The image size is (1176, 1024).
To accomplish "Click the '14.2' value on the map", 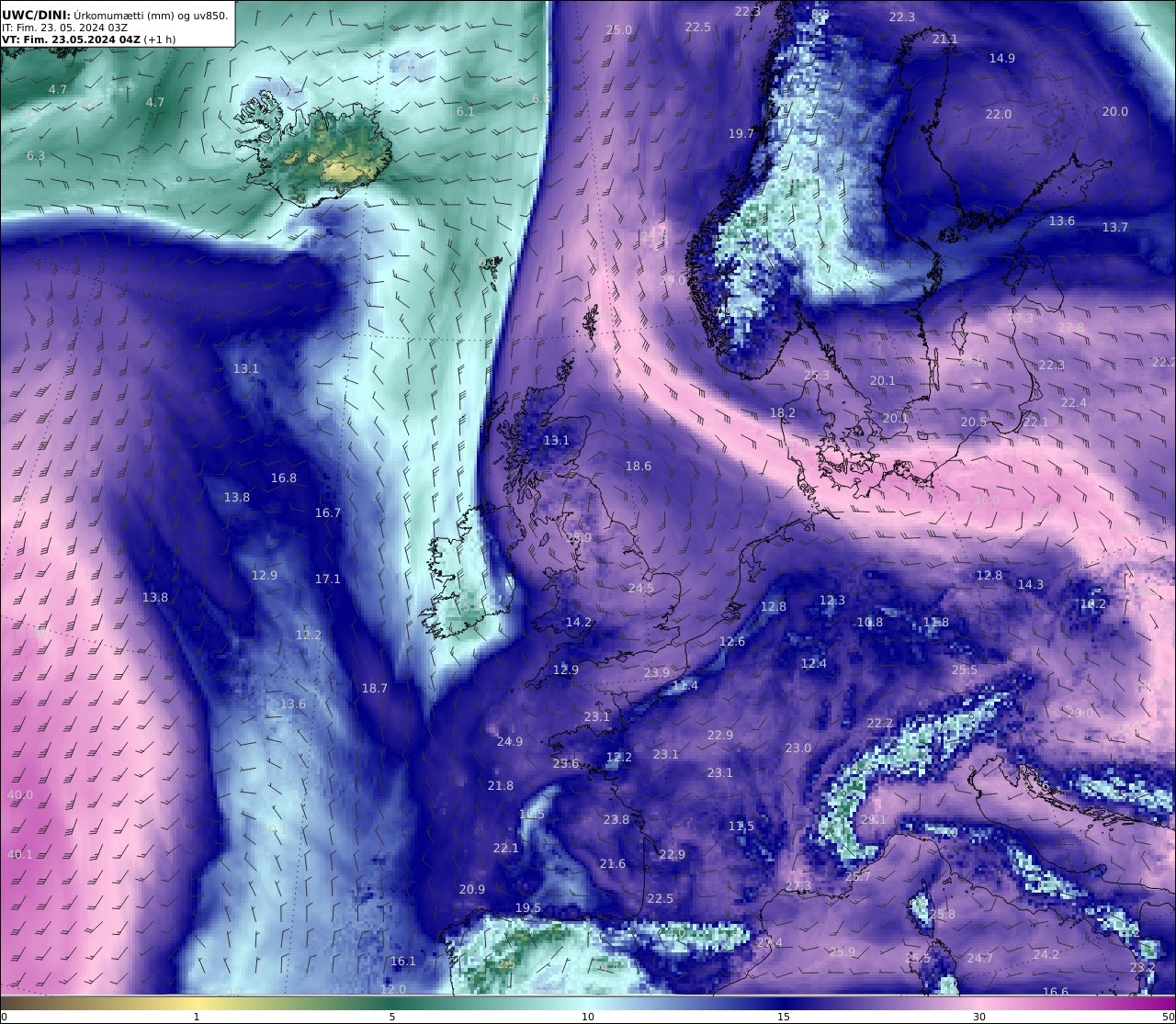I will (x=579, y=623).
